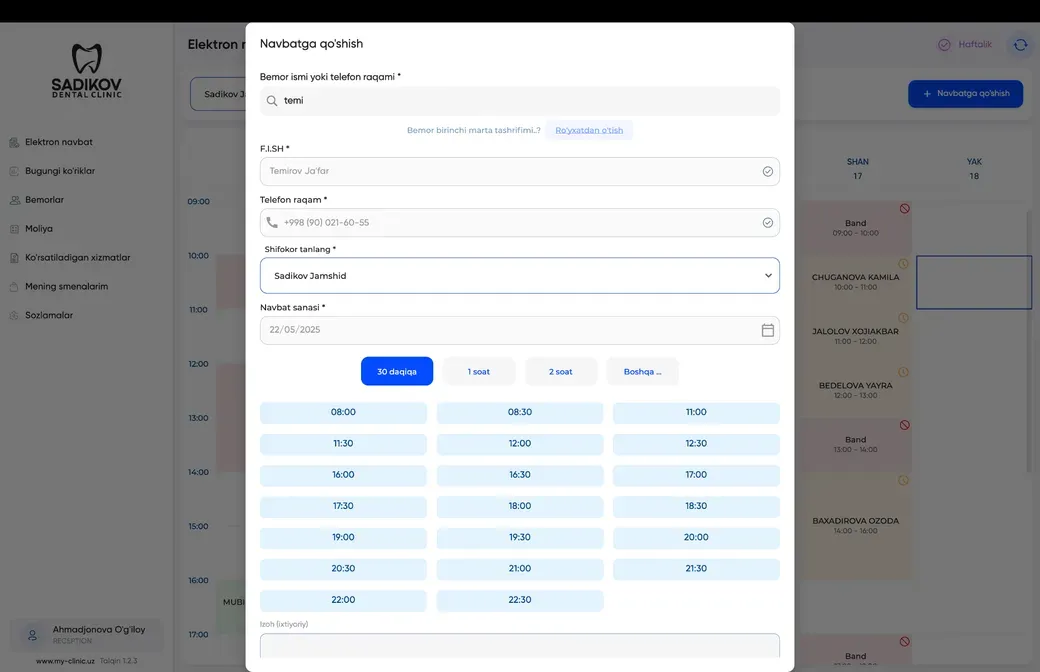The width and height of the screenshot is (1040, 672).
Task: Click the calendar scrollbar on the right edge
Action: pyautogui.click(x=1029, y=342)
